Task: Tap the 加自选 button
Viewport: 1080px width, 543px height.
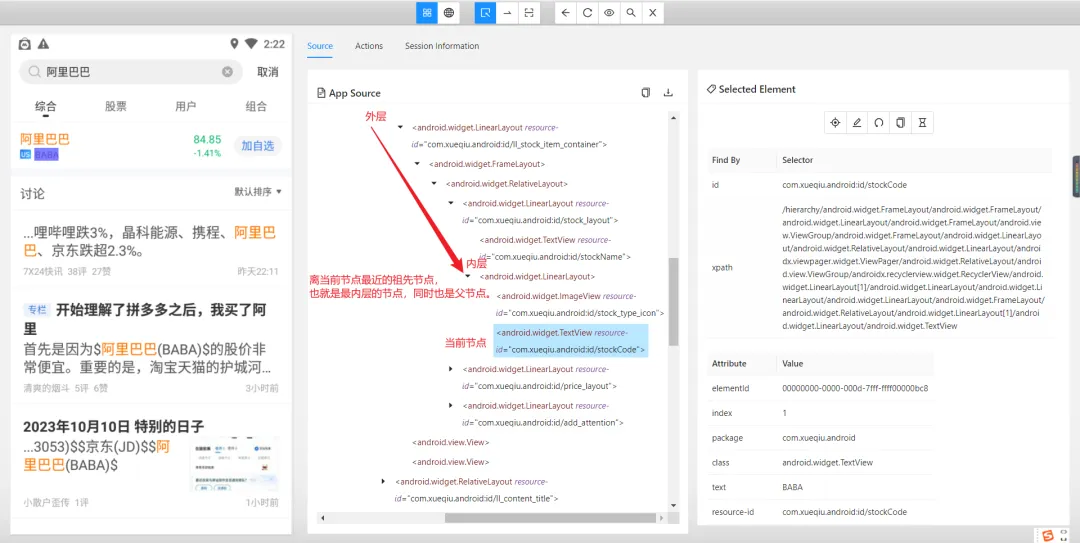Action: point(258,145)
